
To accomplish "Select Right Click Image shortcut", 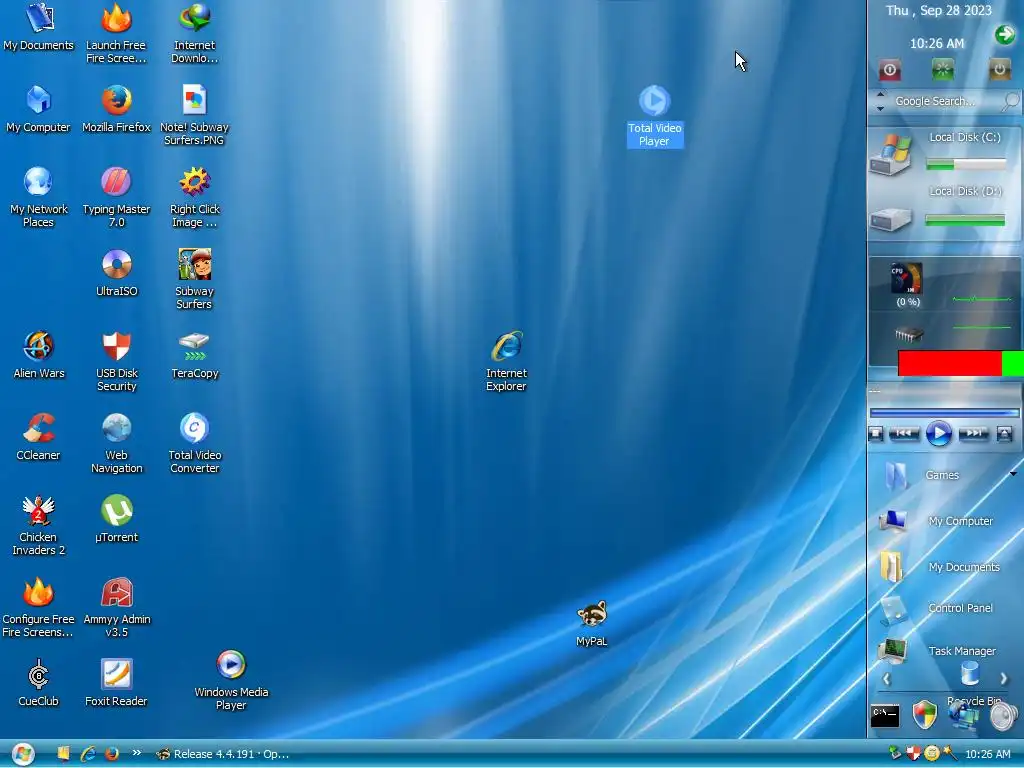I will pos(195,197).
